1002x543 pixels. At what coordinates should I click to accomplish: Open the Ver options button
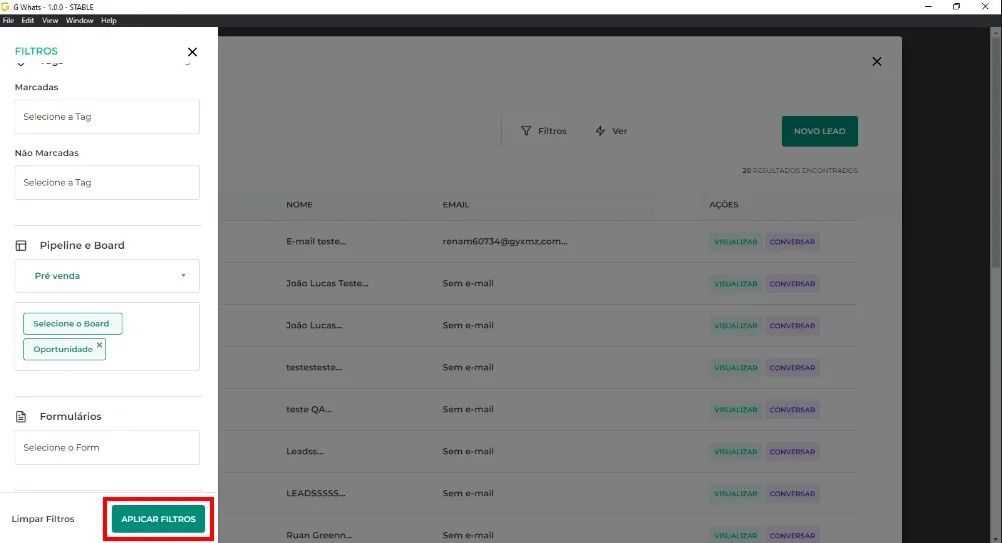click(612, 131)
